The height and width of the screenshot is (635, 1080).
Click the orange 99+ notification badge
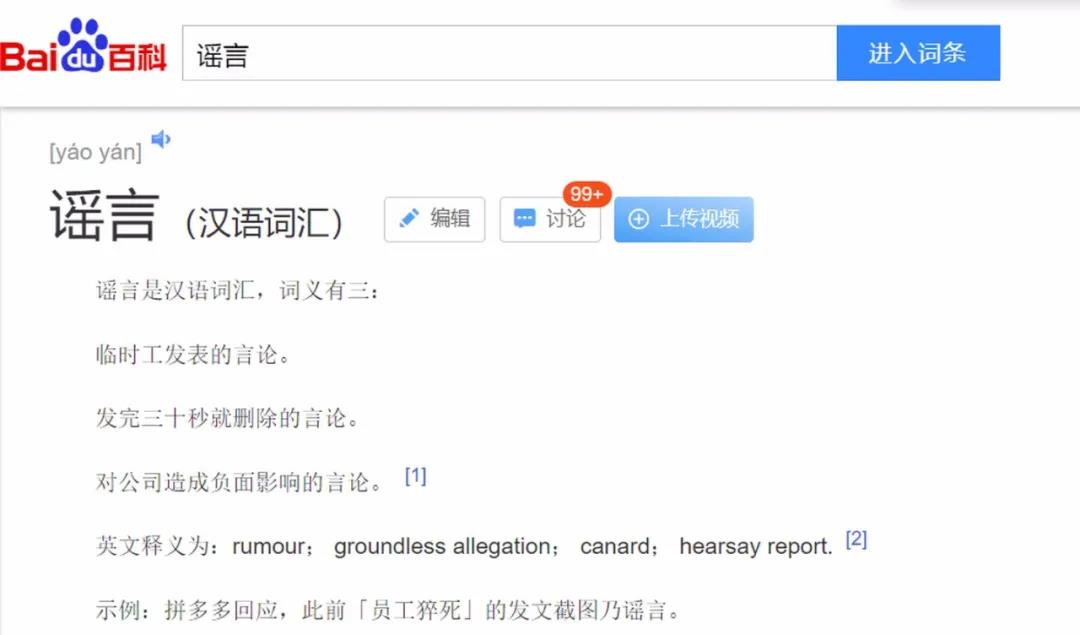586,194
